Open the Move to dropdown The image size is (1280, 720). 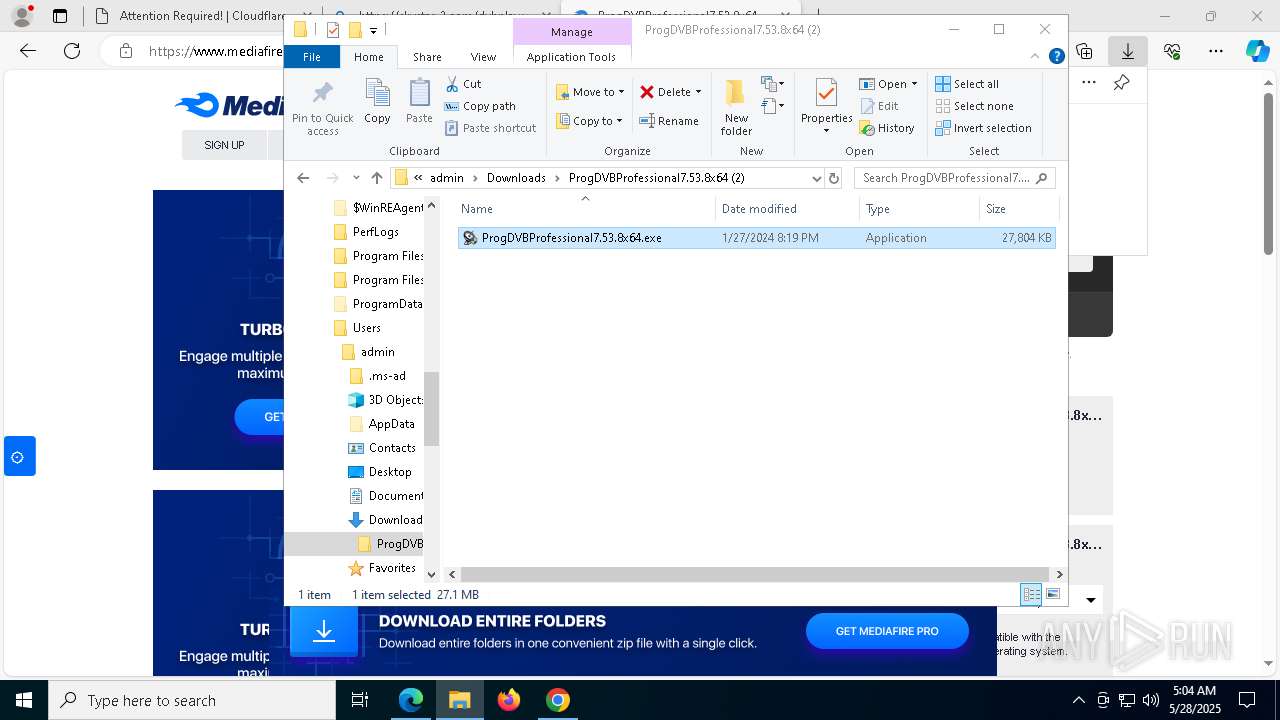click(590, 92)
